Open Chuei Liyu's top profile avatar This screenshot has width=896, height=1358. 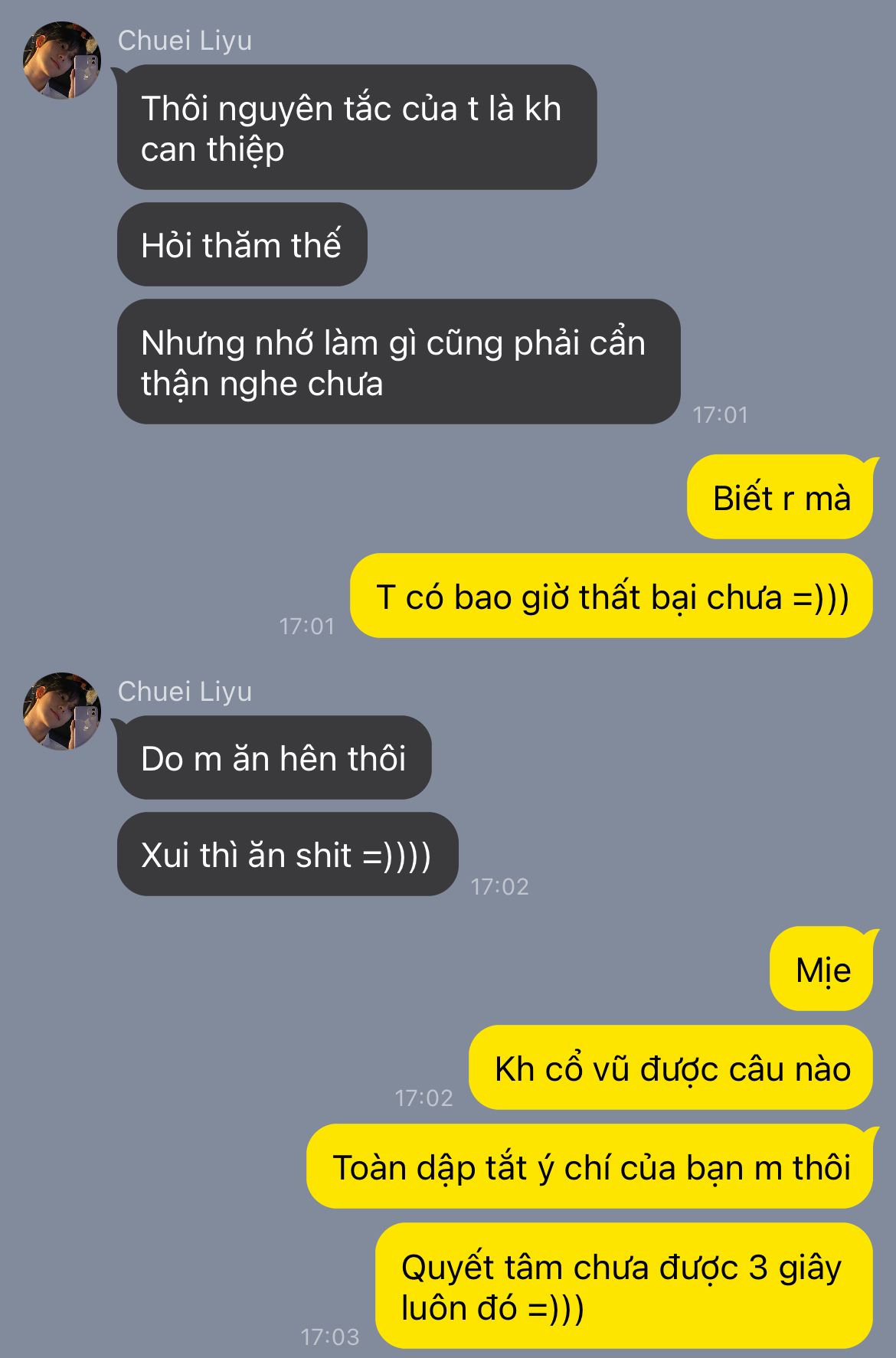tap(62, 61)
